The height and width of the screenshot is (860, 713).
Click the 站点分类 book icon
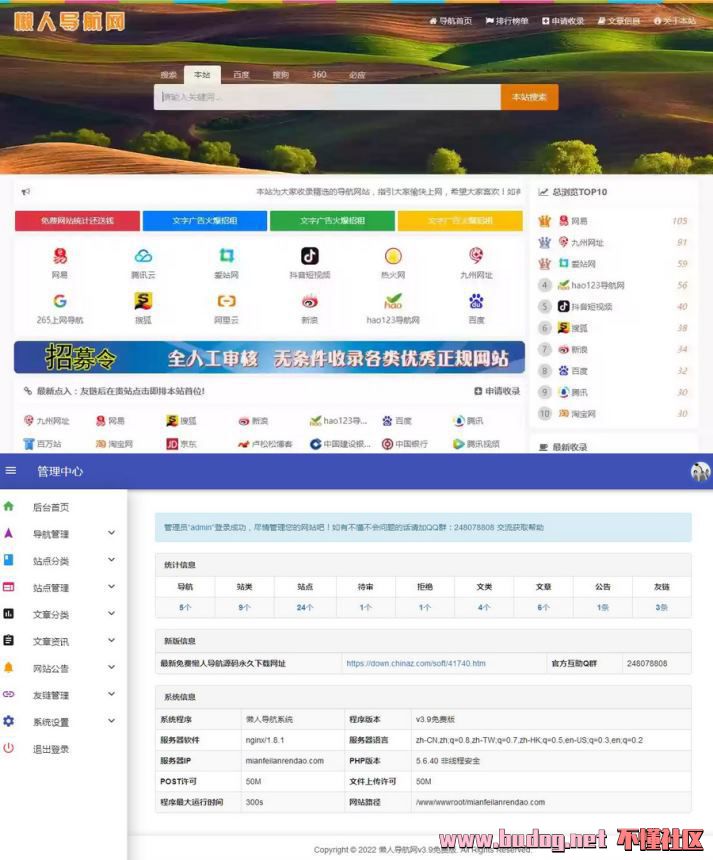(9, 560)
